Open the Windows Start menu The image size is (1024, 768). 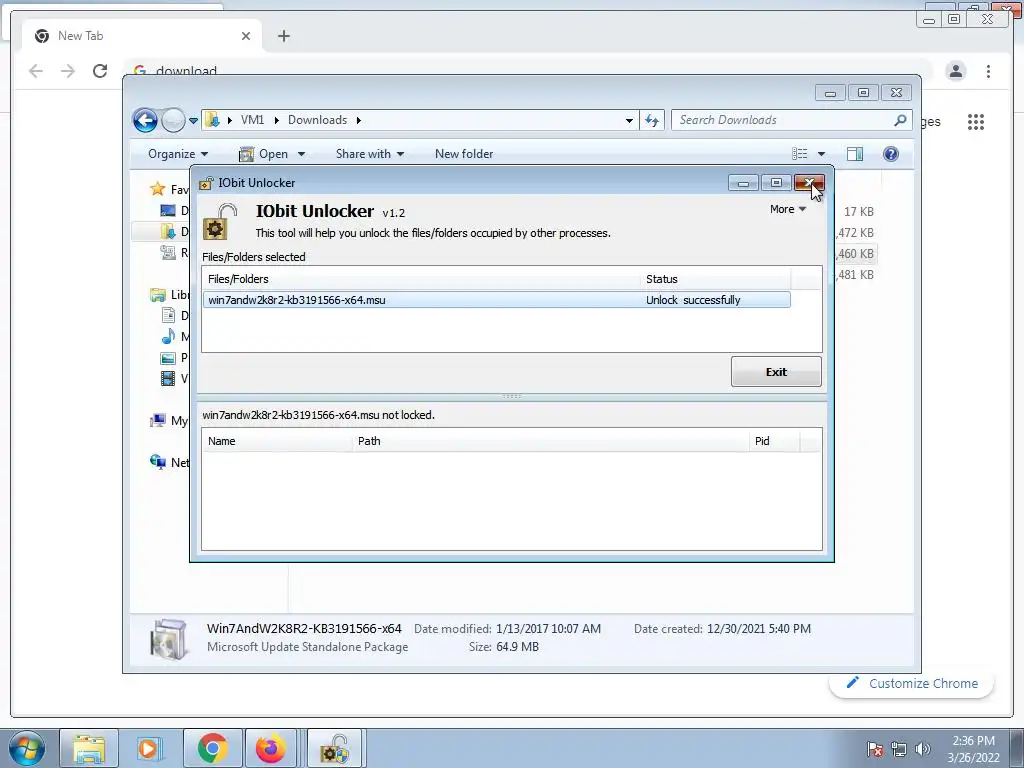(x=27, y=748)
